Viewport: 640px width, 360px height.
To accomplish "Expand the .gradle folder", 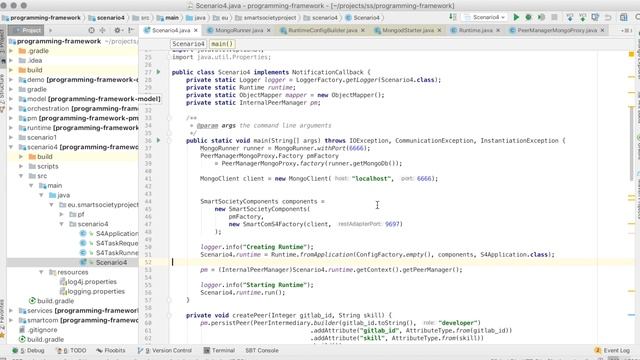I will [x=11, y=51].
